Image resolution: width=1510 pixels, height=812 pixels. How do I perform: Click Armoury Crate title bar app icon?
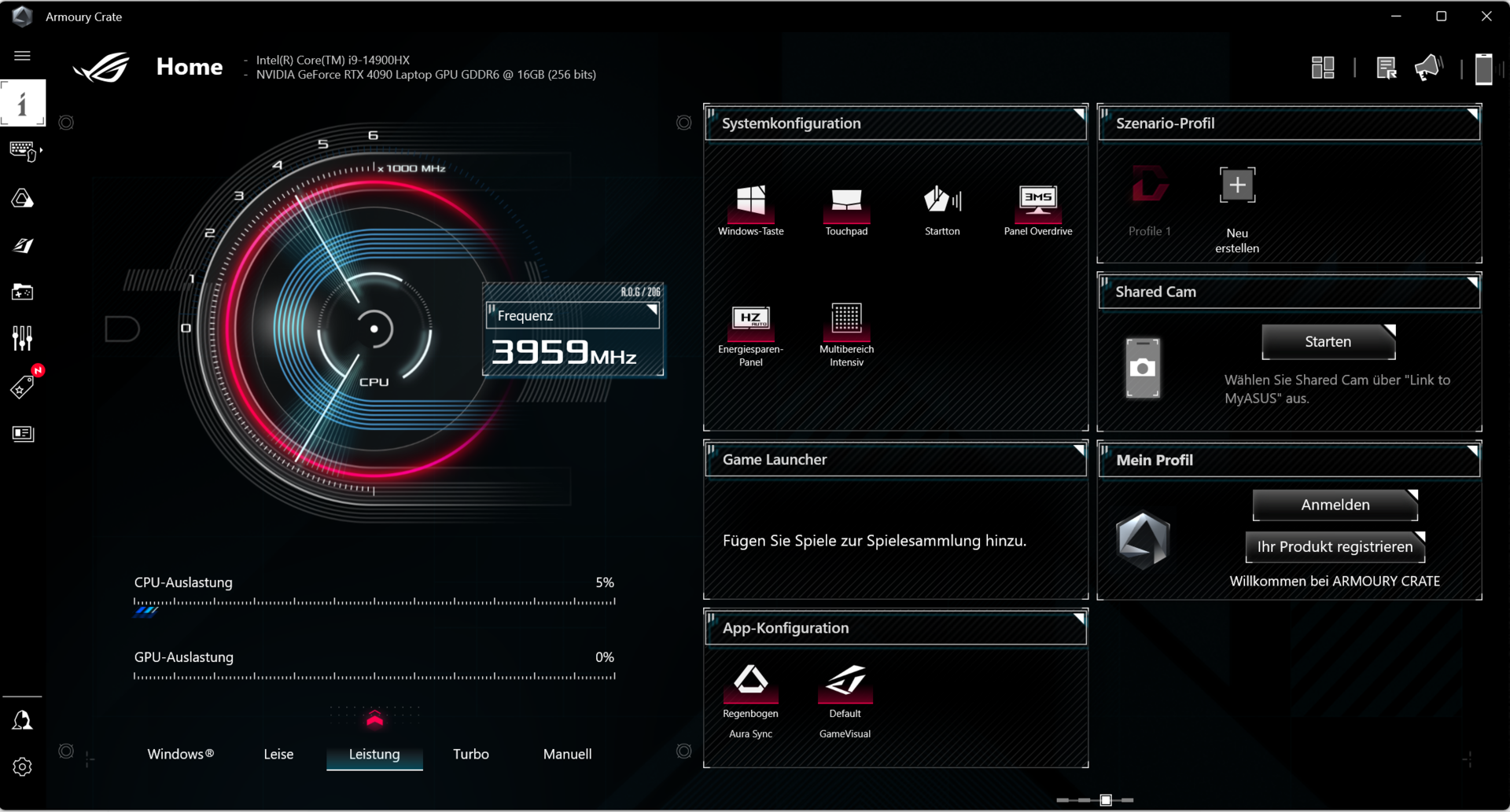22,17
